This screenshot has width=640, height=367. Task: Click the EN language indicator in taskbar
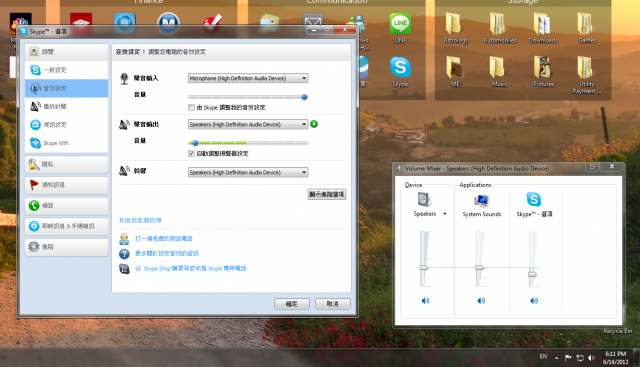click(x=543, y=356)
